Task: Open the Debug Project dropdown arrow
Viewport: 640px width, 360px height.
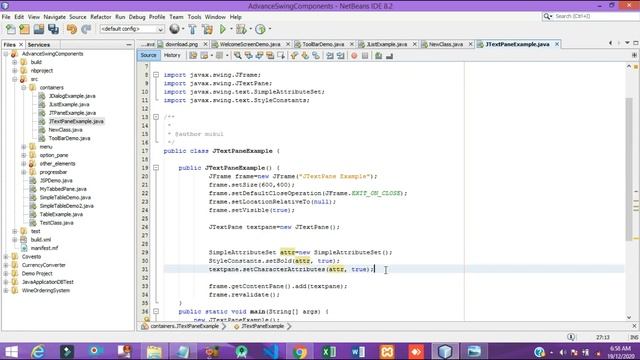Action: [250, 29]
